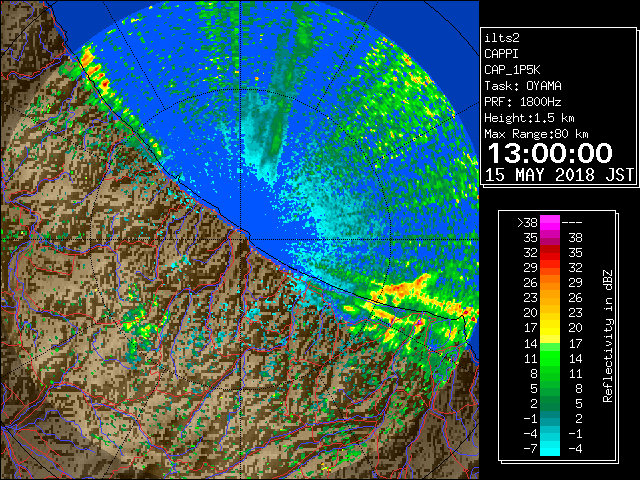Click the cyan bottom colour bar segment
The image size is (640, 480).
(x=550, y=448)
